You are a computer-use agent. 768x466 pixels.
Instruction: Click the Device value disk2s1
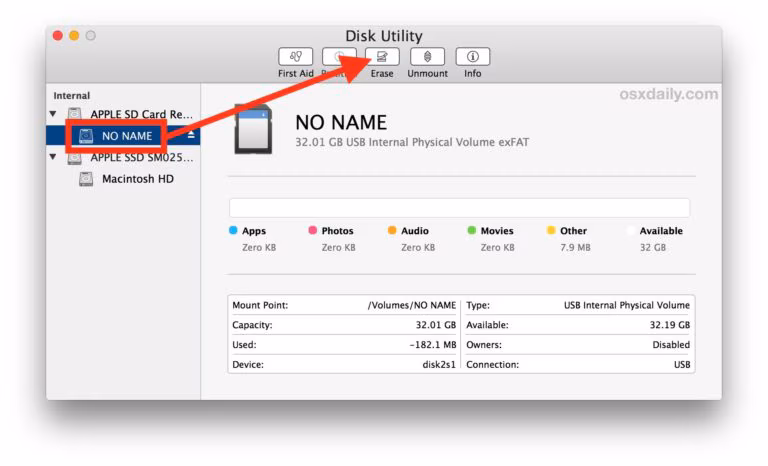click(x=439, y=365)
